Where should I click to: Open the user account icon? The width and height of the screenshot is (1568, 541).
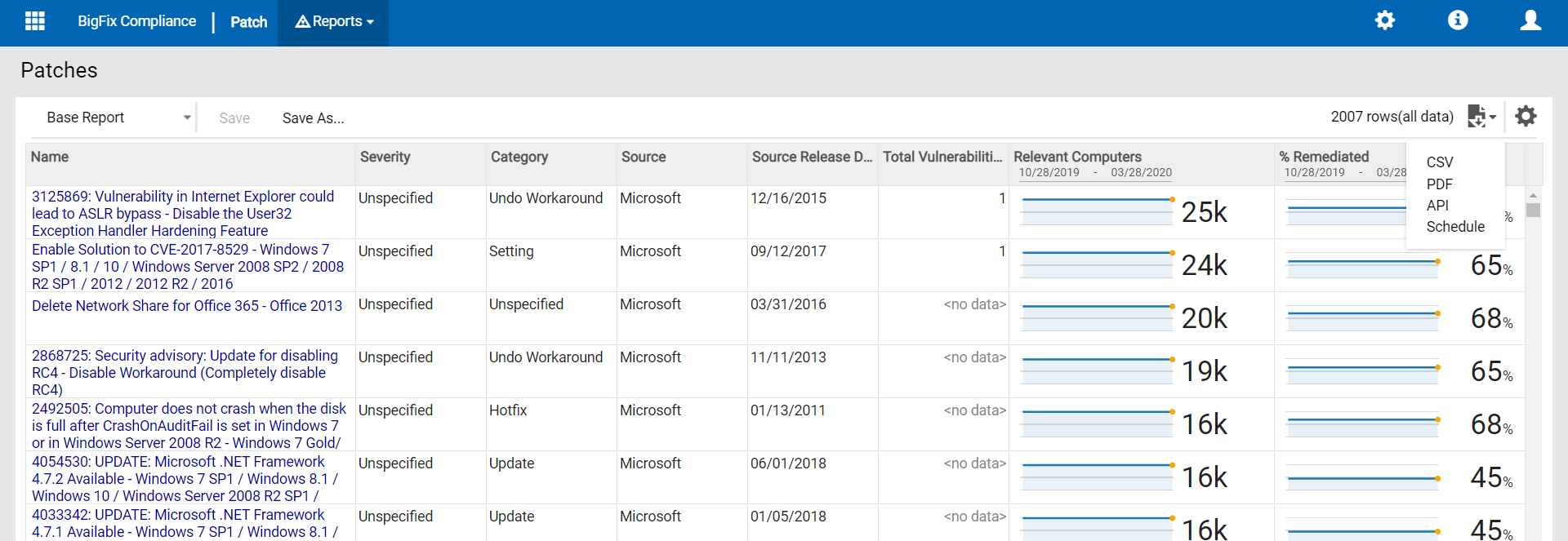tap(1530, 20)
